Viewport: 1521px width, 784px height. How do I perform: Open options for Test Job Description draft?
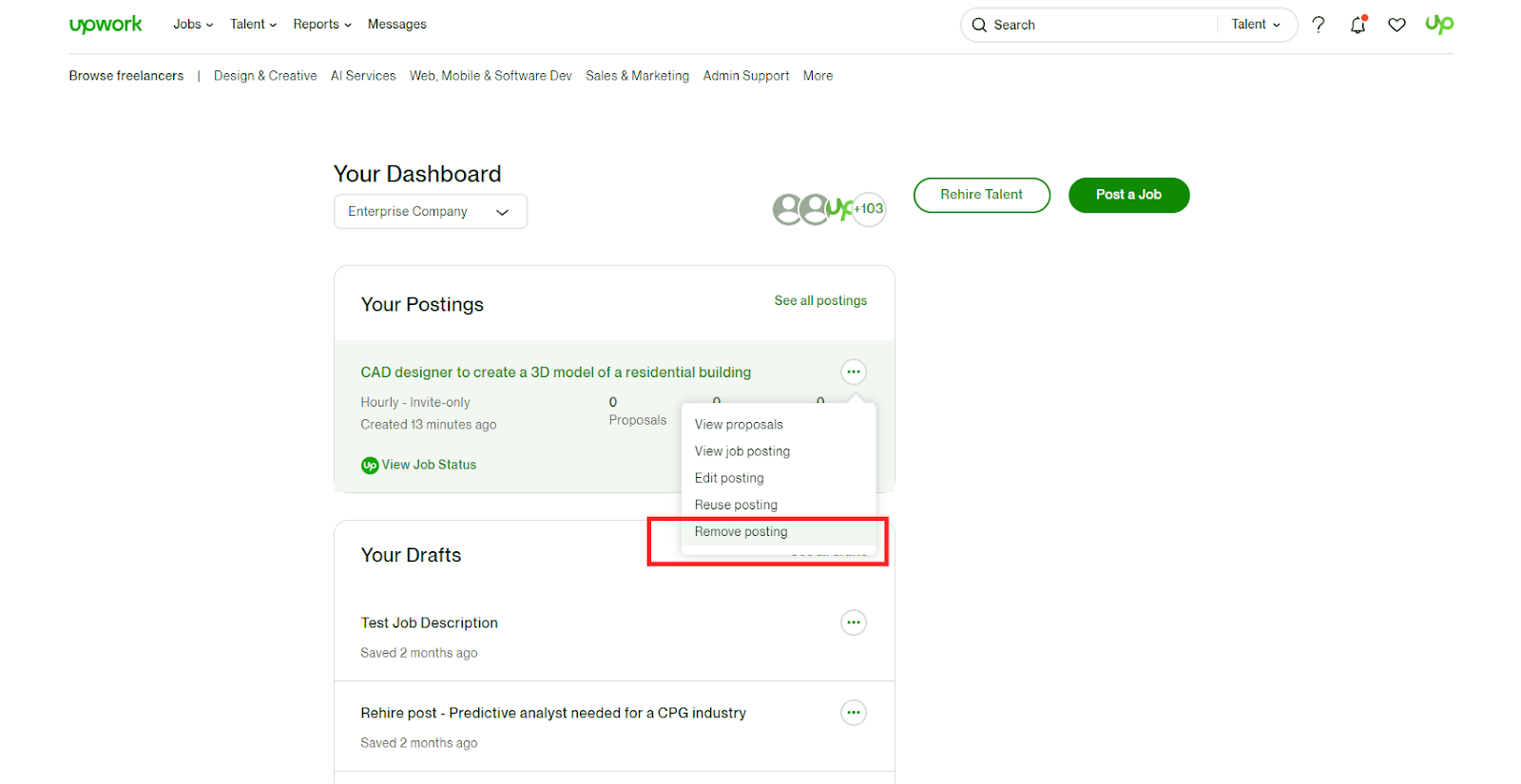click(854, 622)
